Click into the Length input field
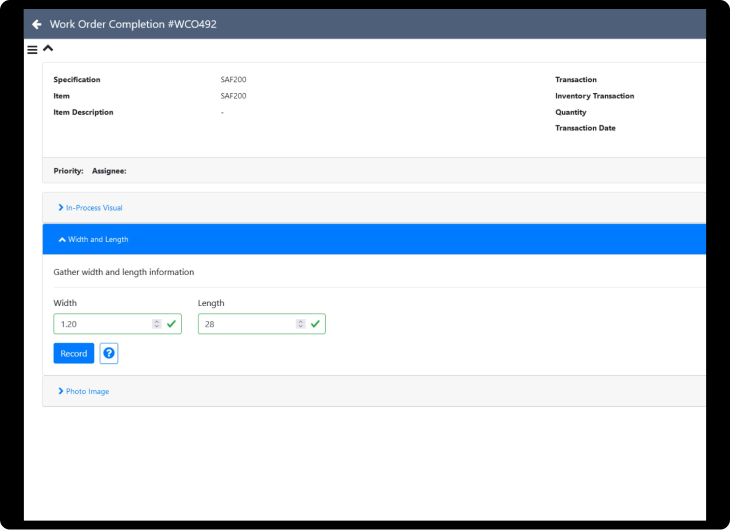The width and height of the screenshot is (730, 530). pos(262,324)
